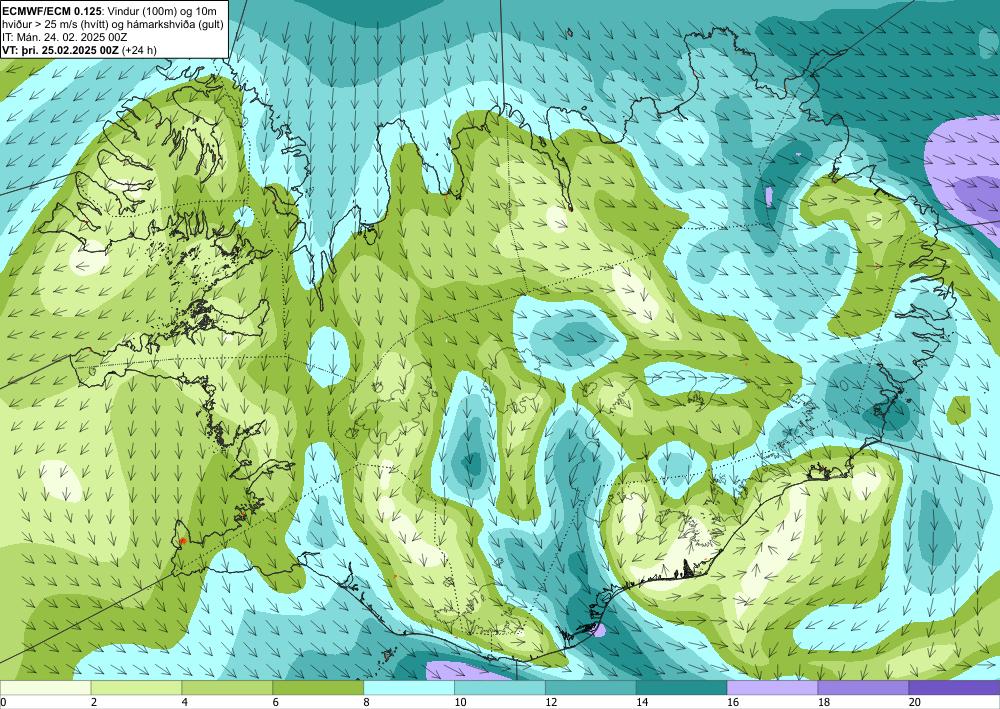The image size is (1000, 709).
Task: Click the initial time 'IT: Mán. 24. 02. 2025 00Z'
Action: tap(65, 37)
